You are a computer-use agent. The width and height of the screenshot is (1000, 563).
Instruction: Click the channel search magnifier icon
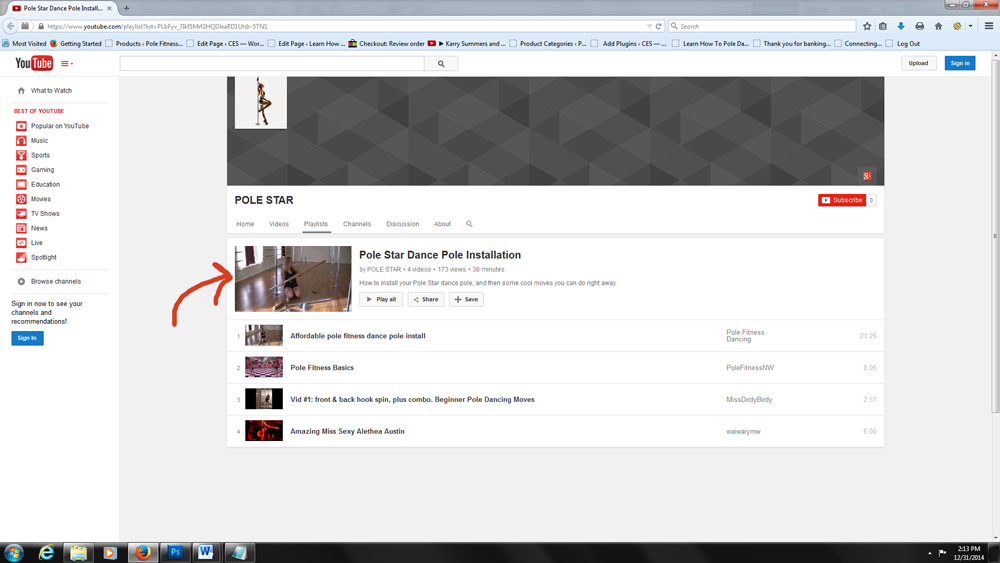tap(469, 224)
